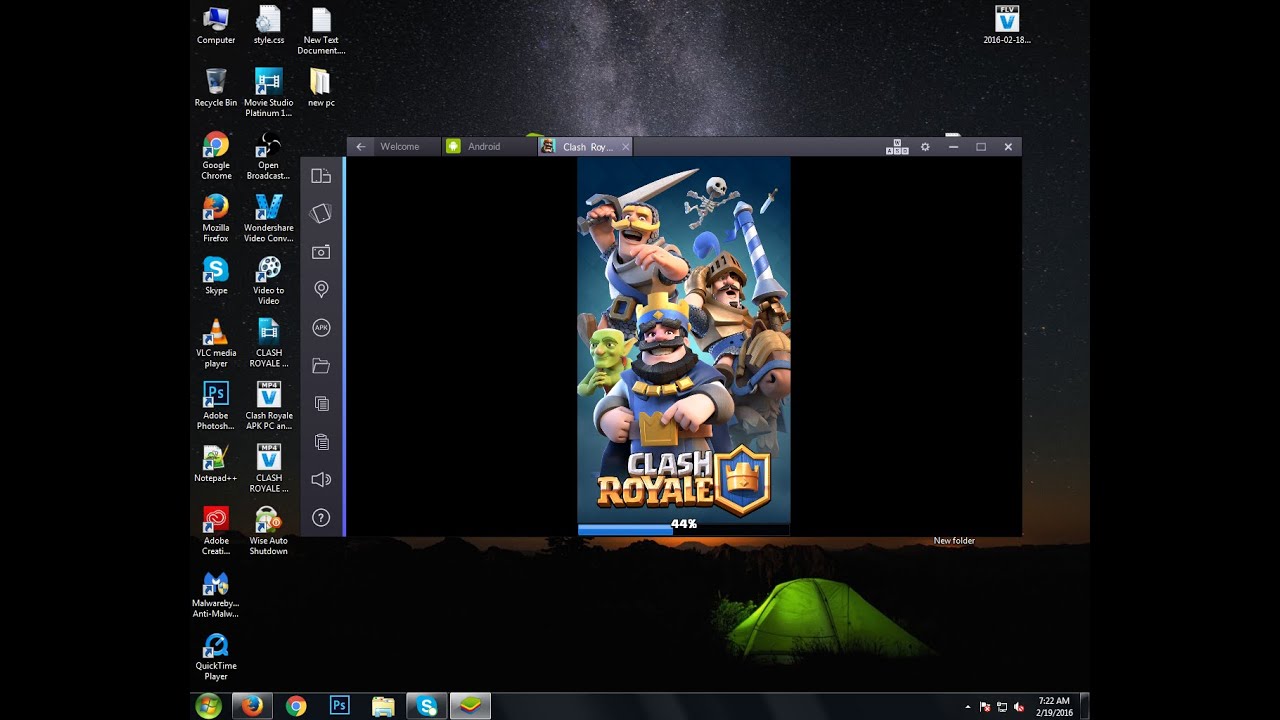This screenshot has width=1280, height=720.
Task: Show hidden system tray icons
Action: click(967, 707)
